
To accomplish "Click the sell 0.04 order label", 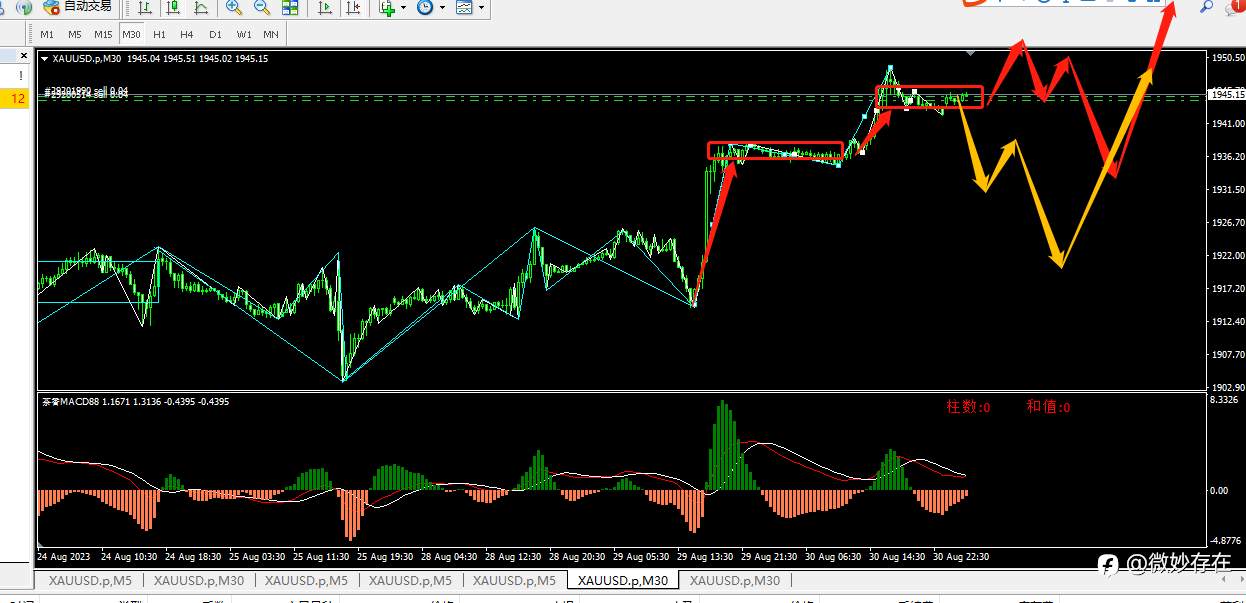I will pos(87,92).
